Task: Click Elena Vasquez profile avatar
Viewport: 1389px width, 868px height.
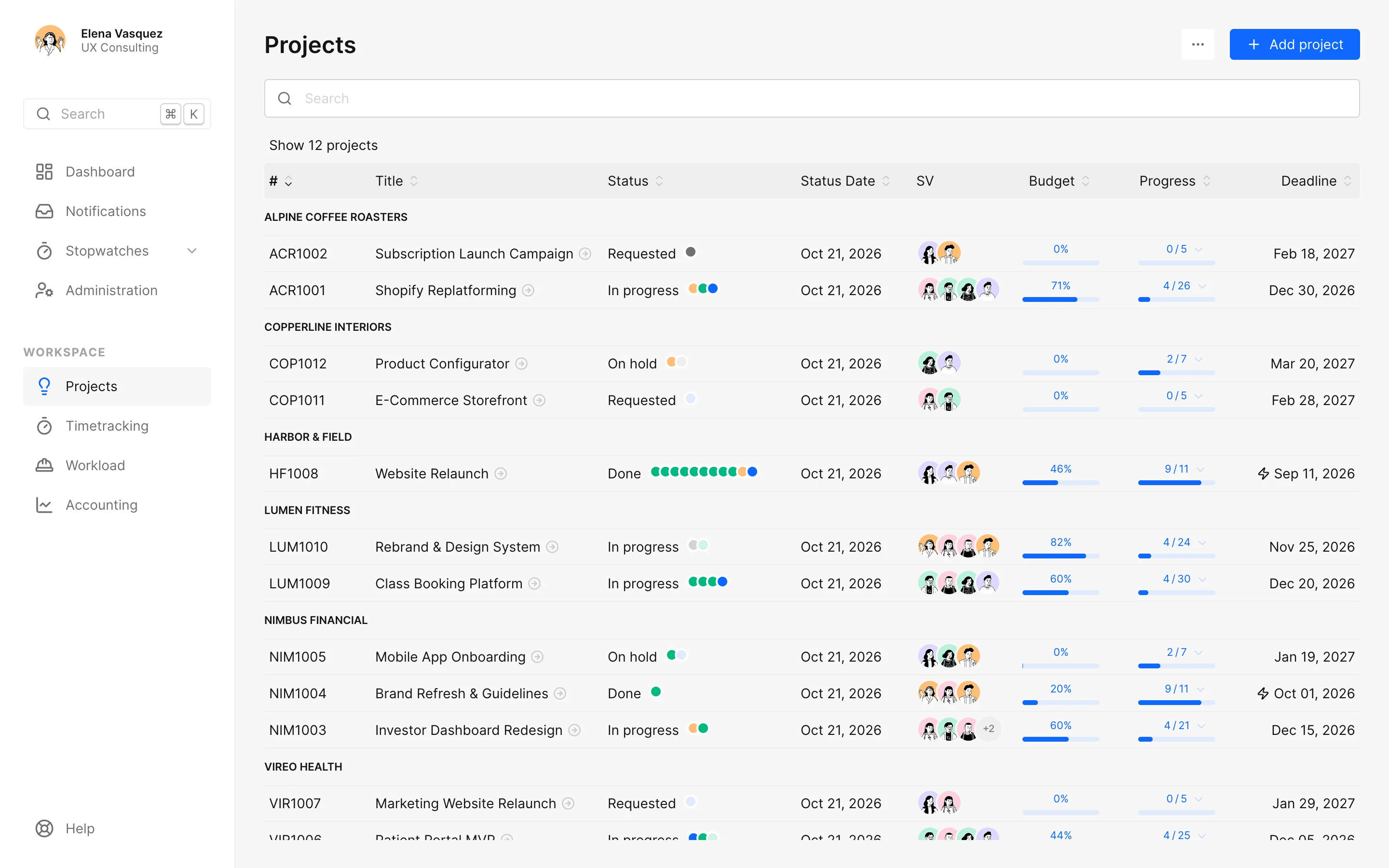Action: [x=50, y=41]
